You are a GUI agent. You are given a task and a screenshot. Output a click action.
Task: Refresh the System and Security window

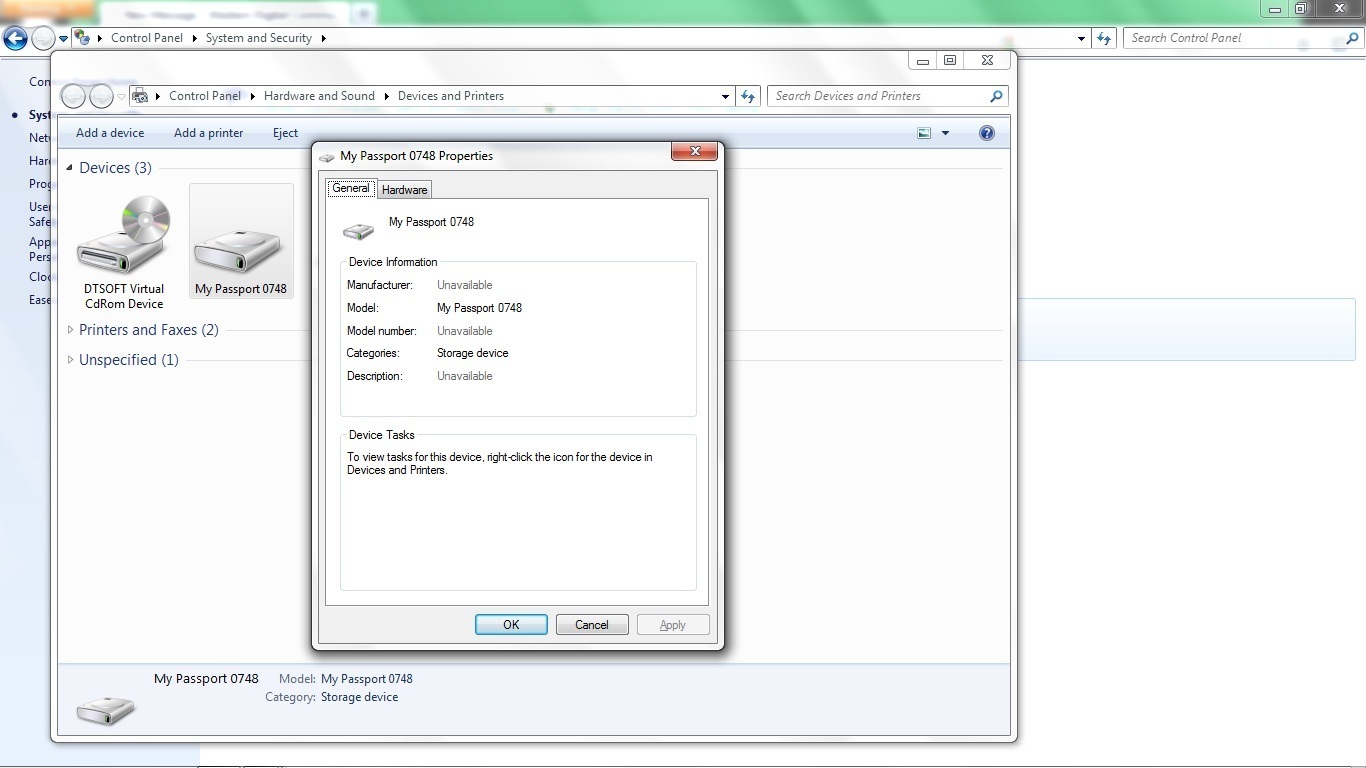pyautogui.click(x=1104, y=38)
